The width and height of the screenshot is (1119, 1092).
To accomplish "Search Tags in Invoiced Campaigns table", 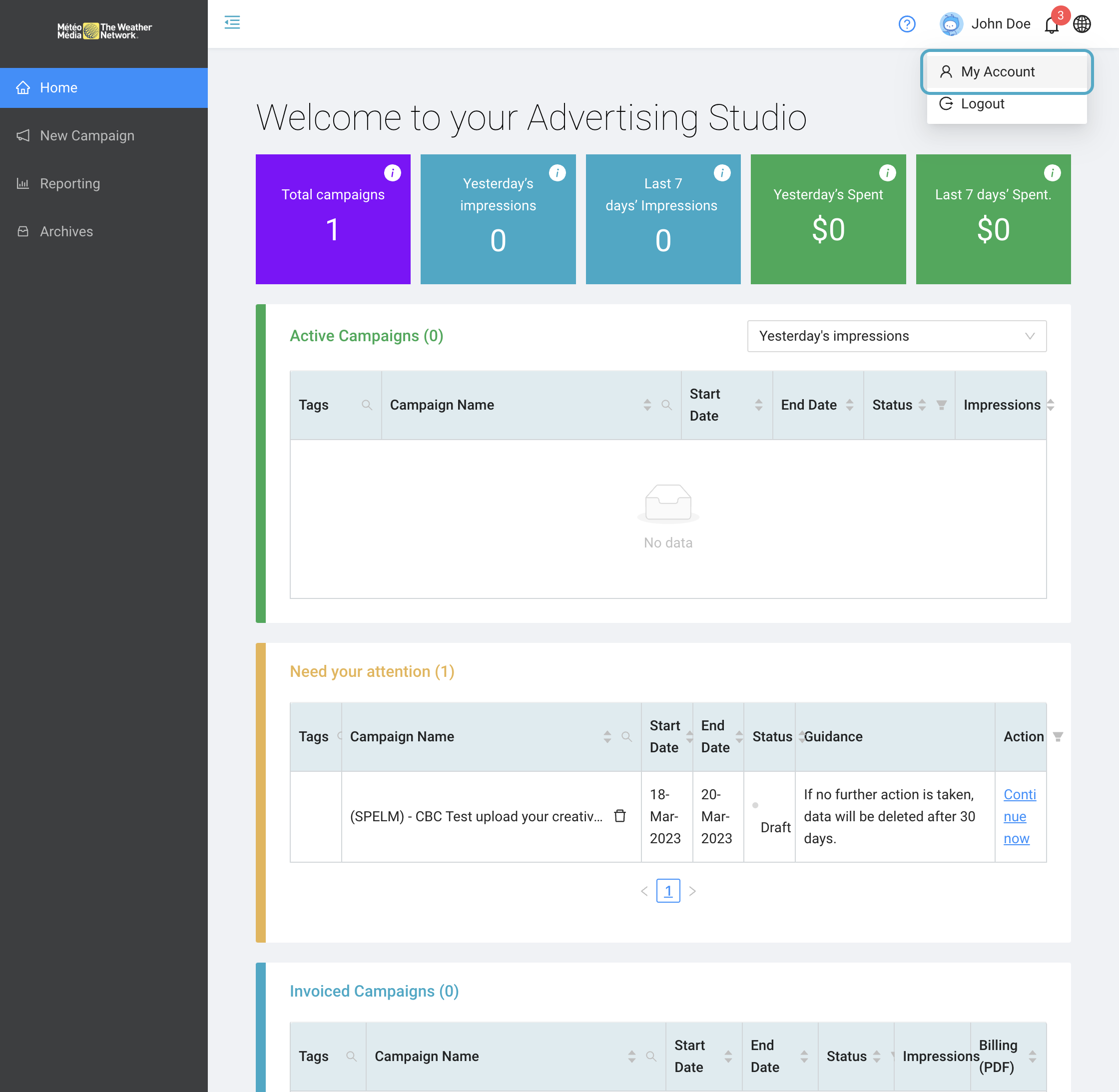I will (351, 1056).
